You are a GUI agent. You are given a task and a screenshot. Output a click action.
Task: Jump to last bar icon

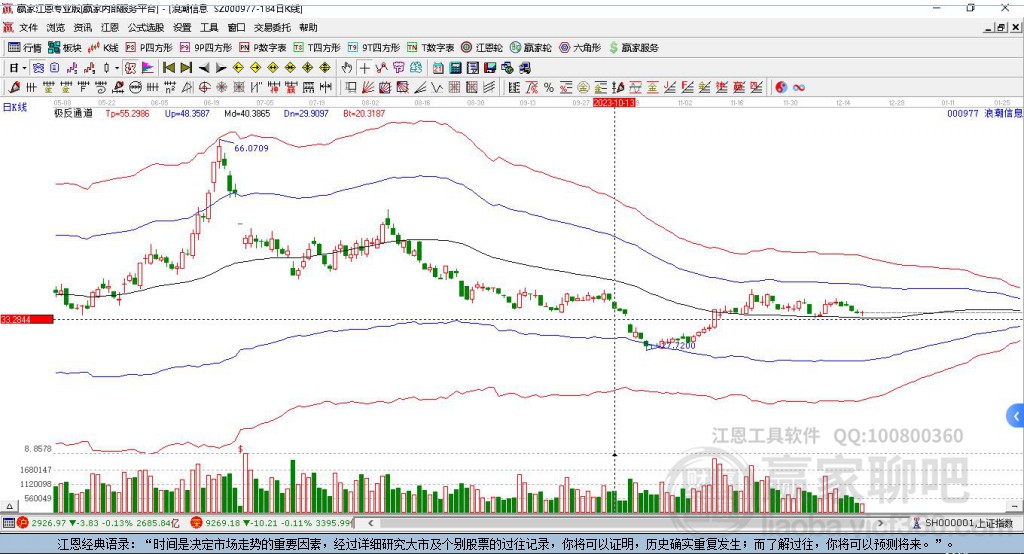pos(186,68)
